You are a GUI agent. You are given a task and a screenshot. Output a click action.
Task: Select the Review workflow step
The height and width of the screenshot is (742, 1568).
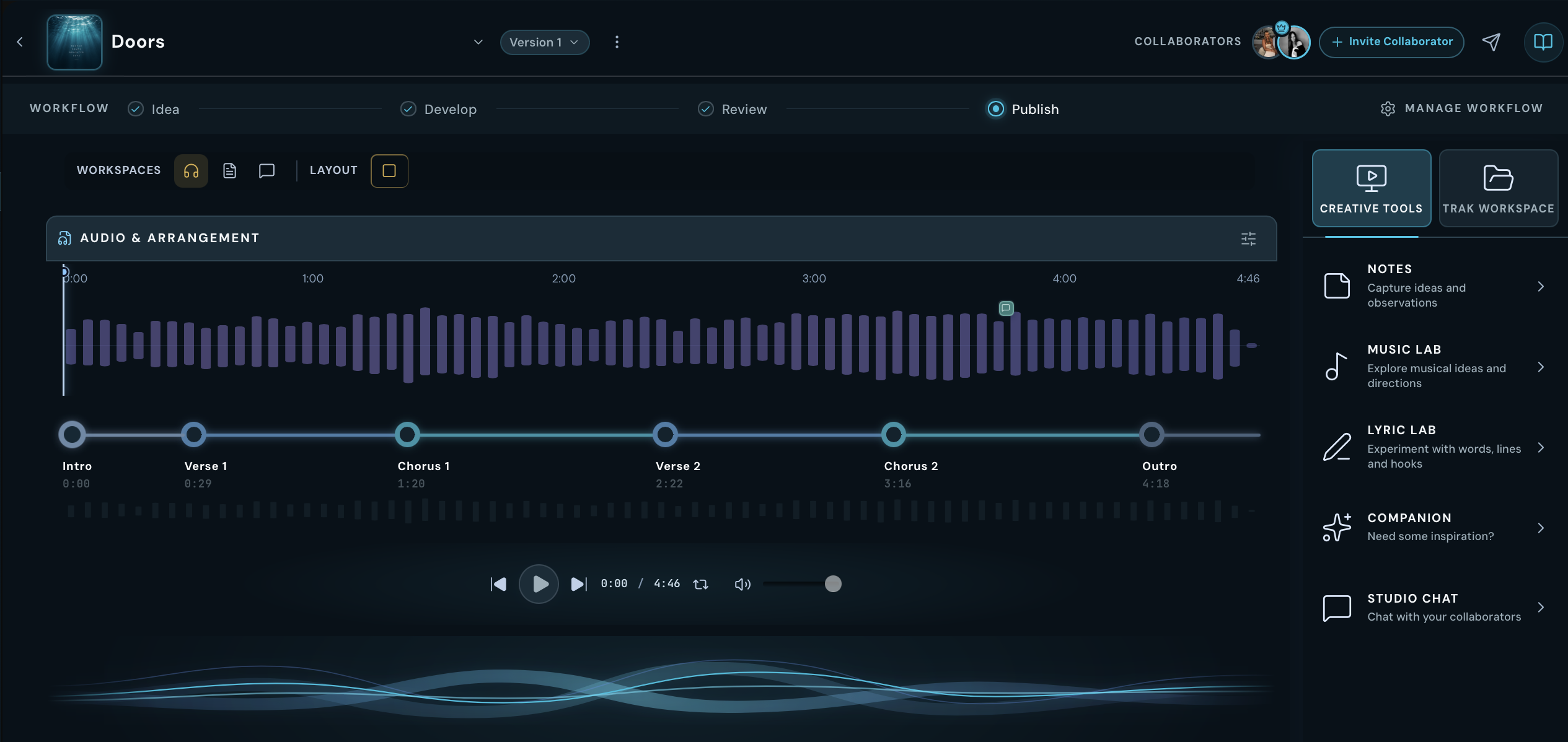[733, 109]
